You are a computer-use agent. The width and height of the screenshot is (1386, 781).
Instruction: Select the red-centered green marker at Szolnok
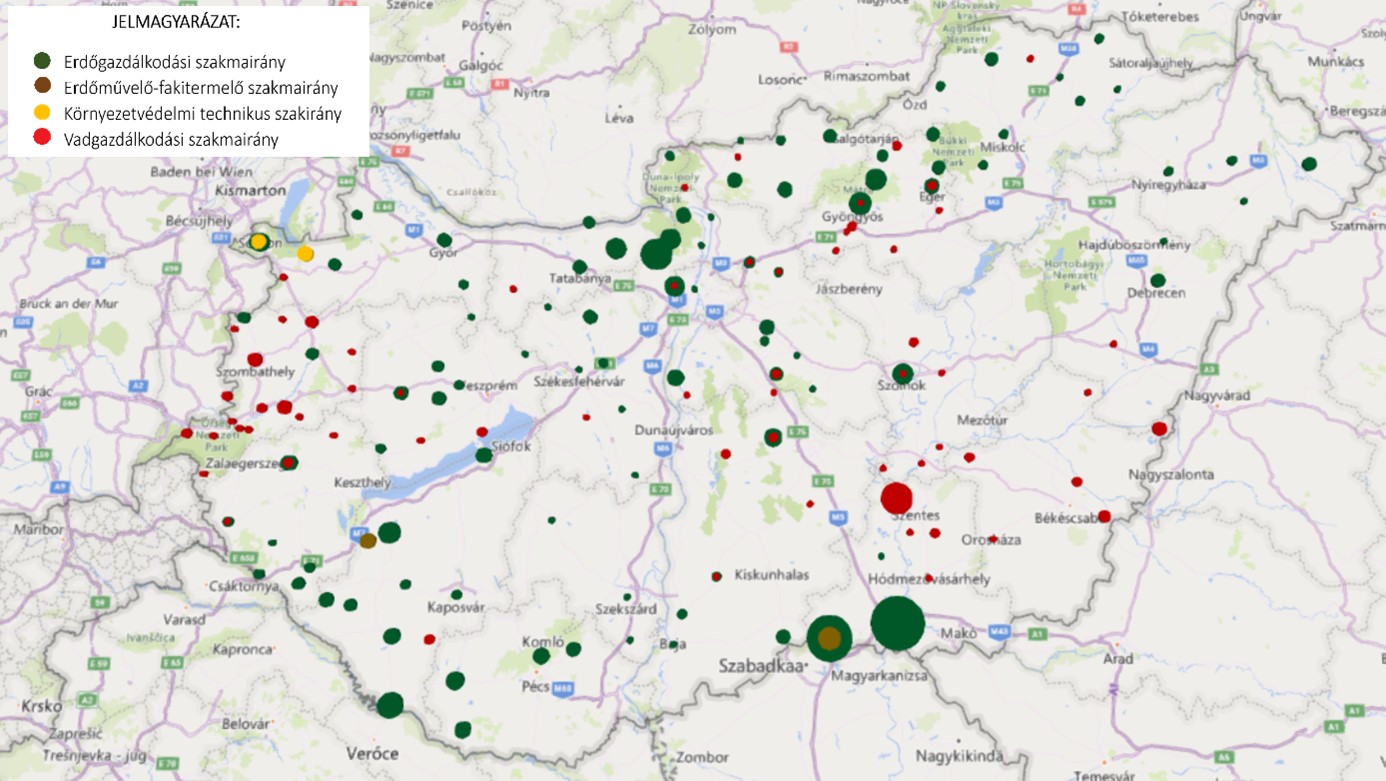[x=902, y=373]
